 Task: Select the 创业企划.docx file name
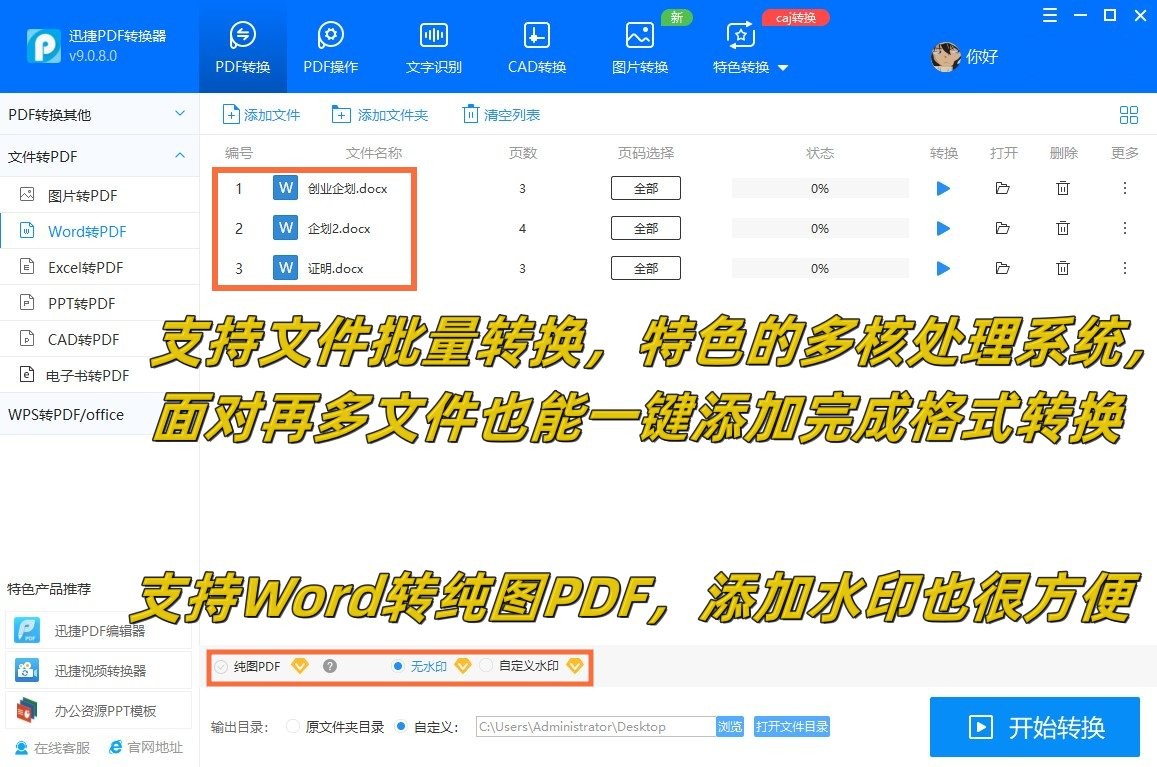point(348,188)
